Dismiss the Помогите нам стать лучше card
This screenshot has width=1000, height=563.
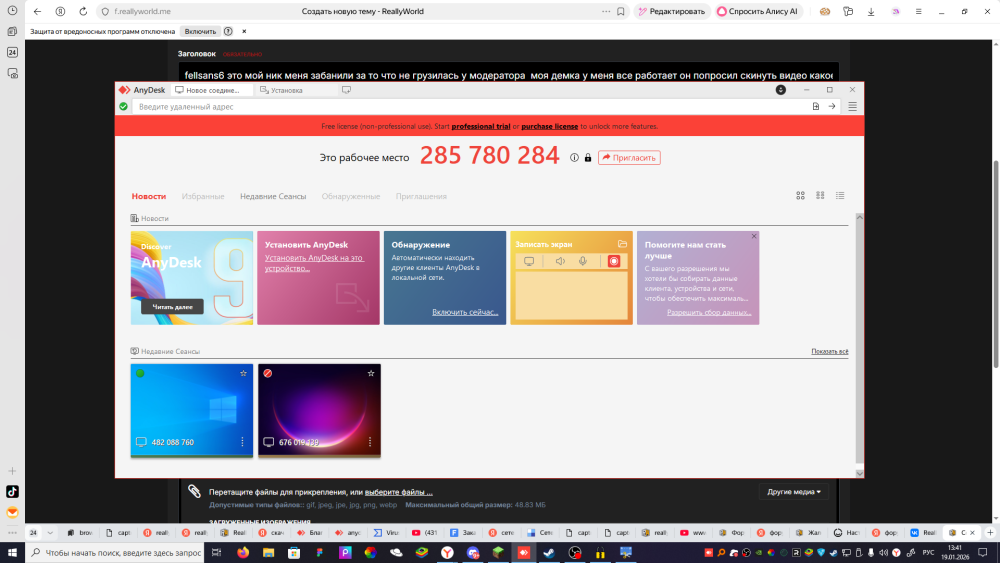(754, 236)
